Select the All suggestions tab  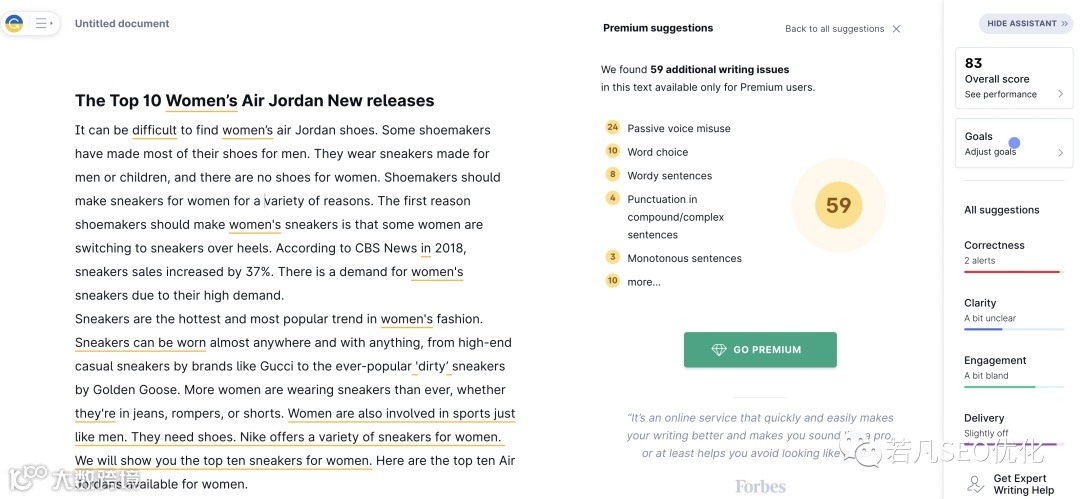point(1001,210)
